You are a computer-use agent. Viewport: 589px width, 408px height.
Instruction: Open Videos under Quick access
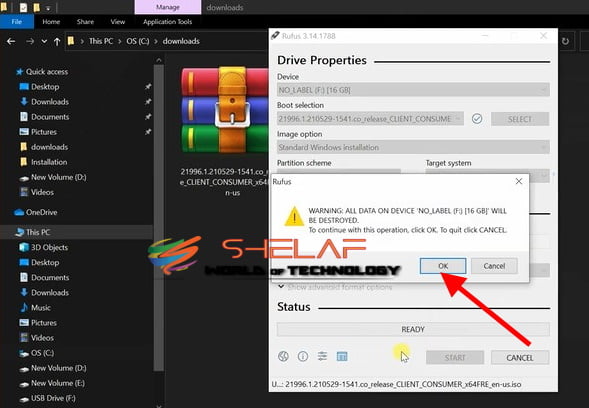coord(42,192)
